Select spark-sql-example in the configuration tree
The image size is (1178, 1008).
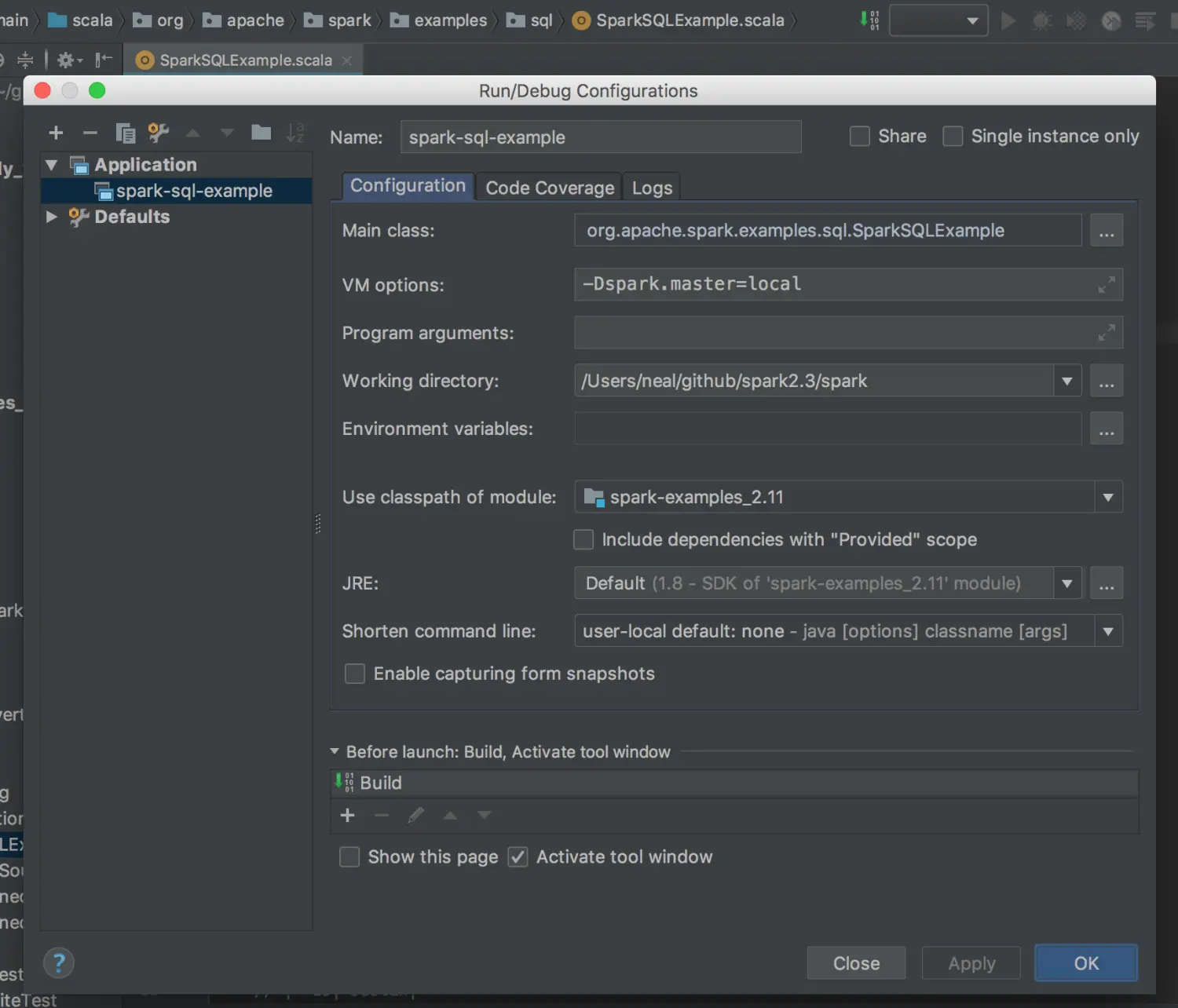click(x=177, y=191)
